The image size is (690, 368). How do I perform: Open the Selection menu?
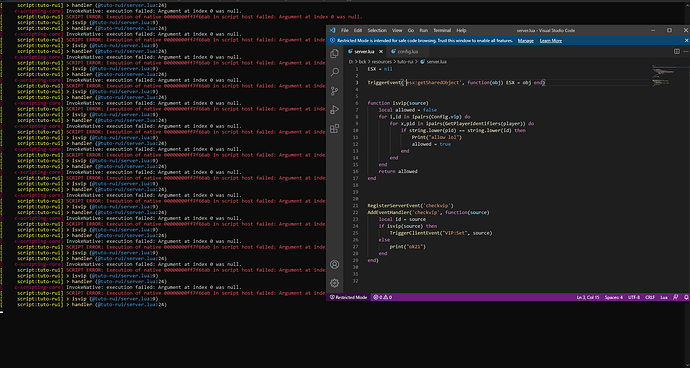[x=377, y=30]
